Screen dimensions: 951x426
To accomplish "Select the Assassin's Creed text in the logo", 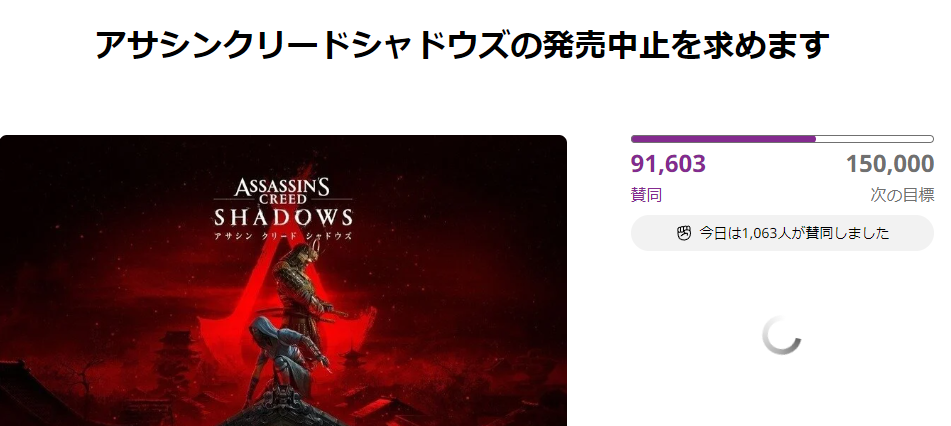I will click(x=283, y=191).
